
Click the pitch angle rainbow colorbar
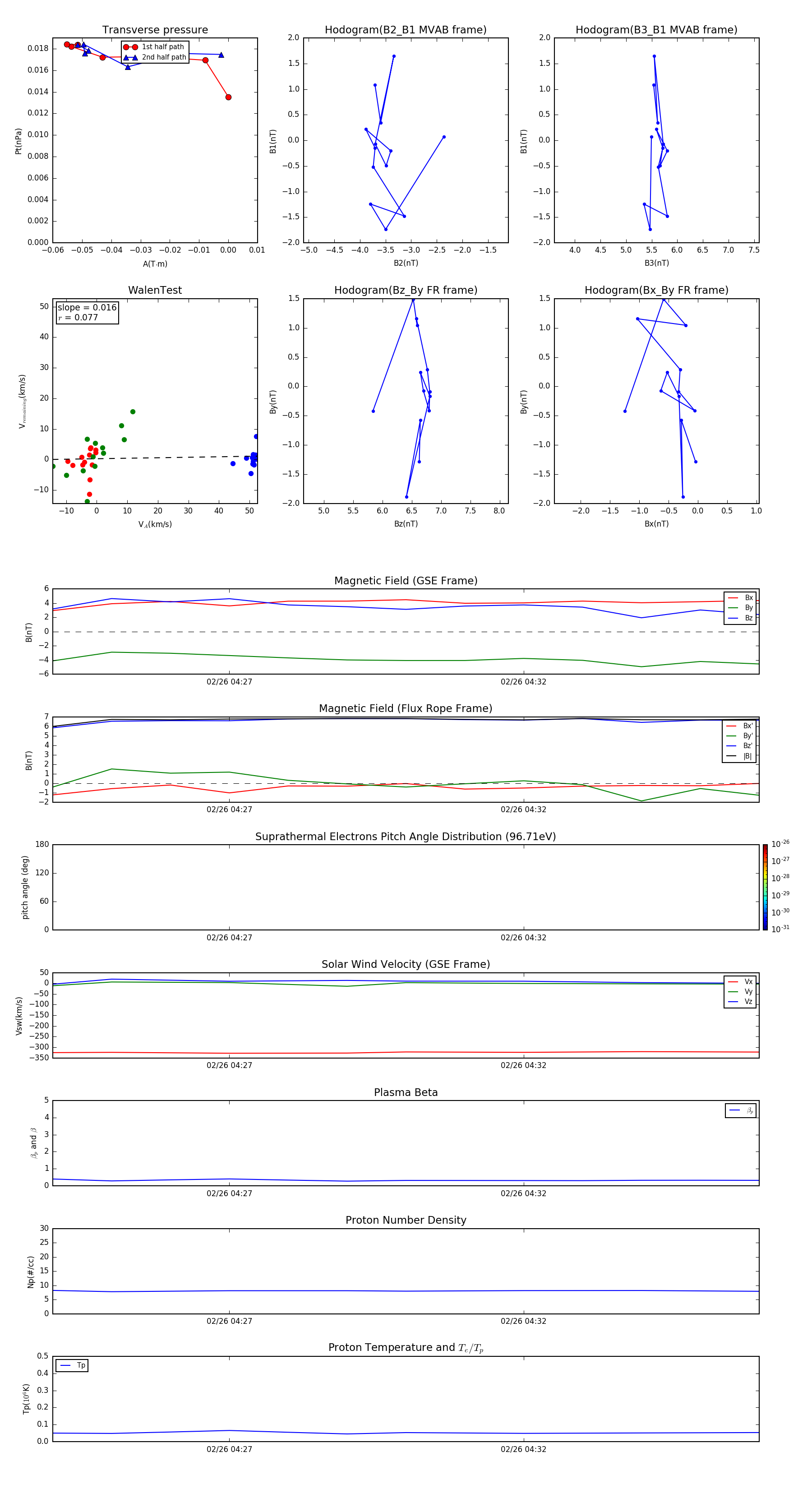coord(765,887)
